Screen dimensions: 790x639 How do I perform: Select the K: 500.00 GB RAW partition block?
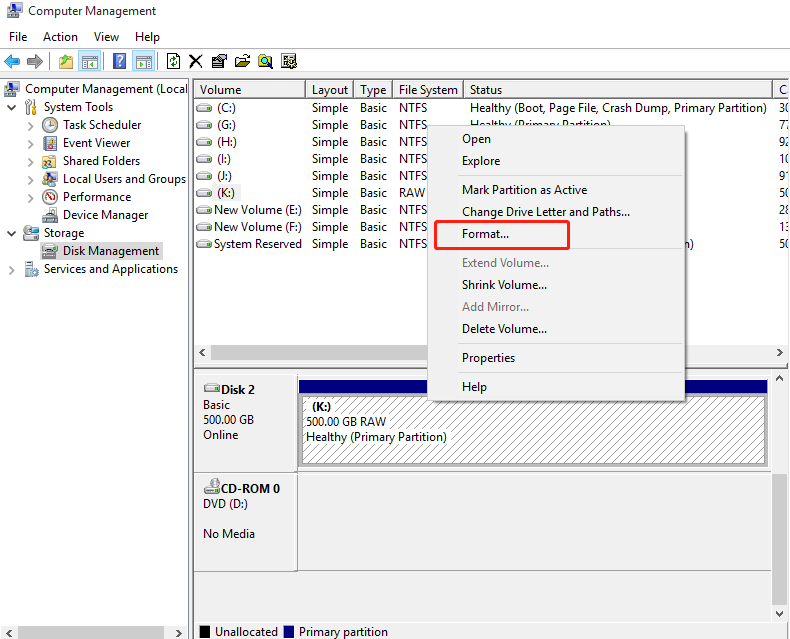click(532, 430)
